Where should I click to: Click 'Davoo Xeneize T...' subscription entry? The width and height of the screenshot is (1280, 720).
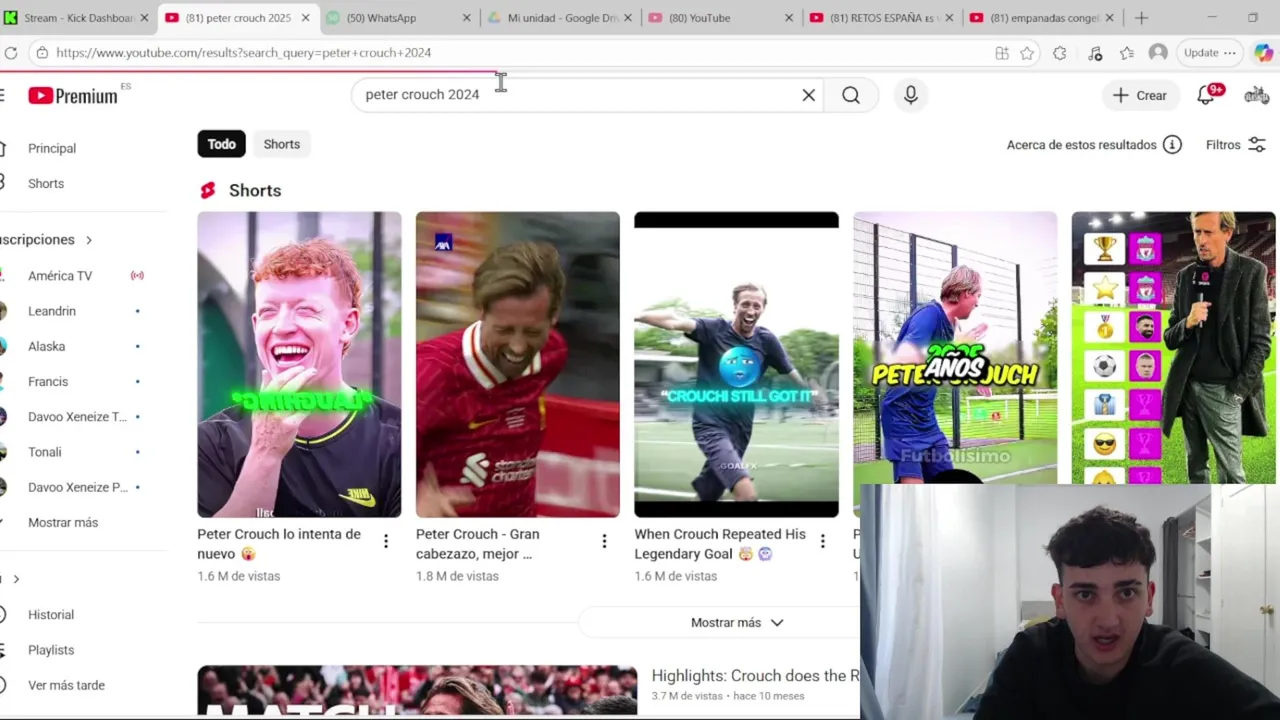coord(77,417)
